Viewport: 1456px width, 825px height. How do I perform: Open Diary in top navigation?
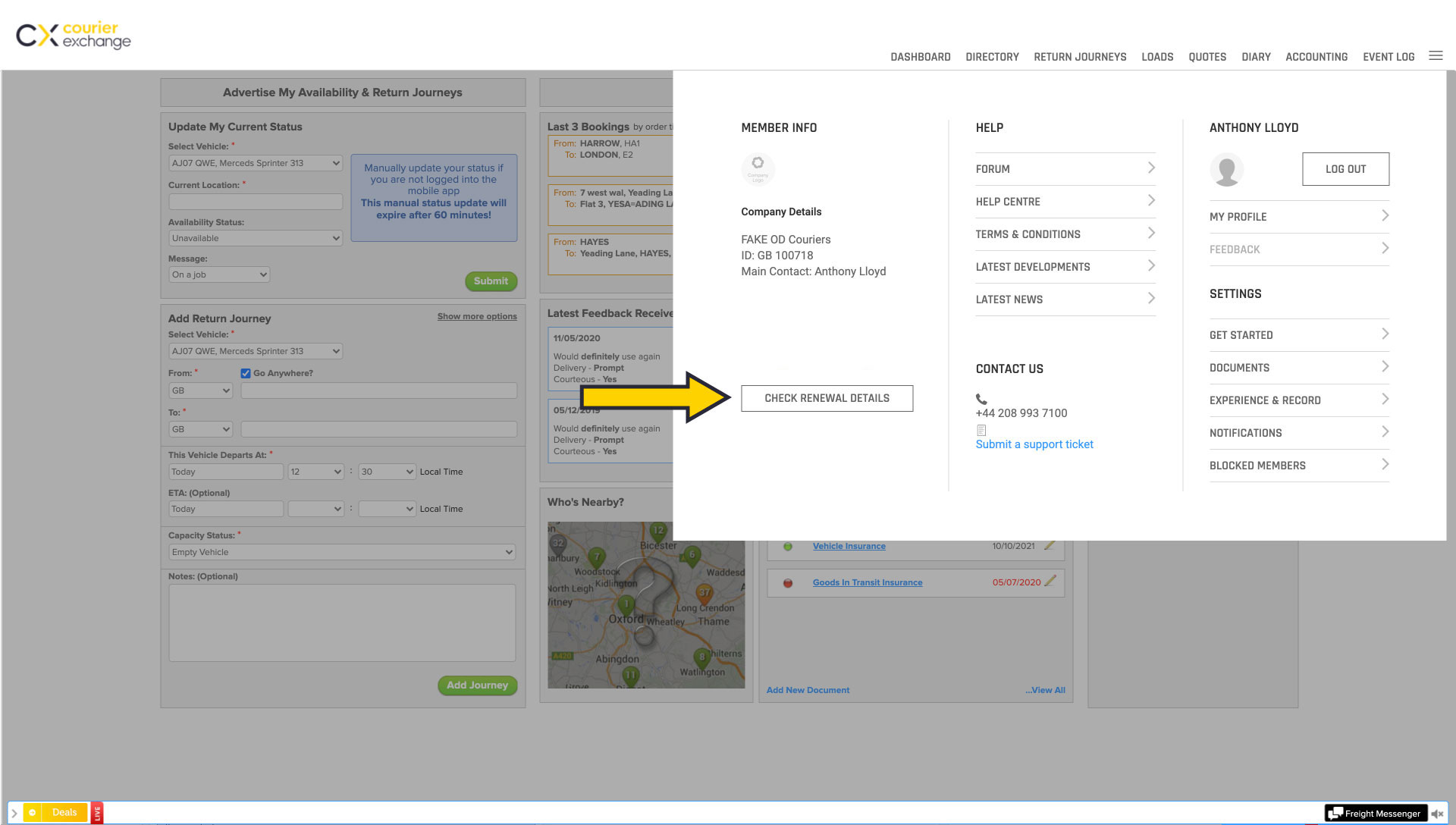point(1256,57)
